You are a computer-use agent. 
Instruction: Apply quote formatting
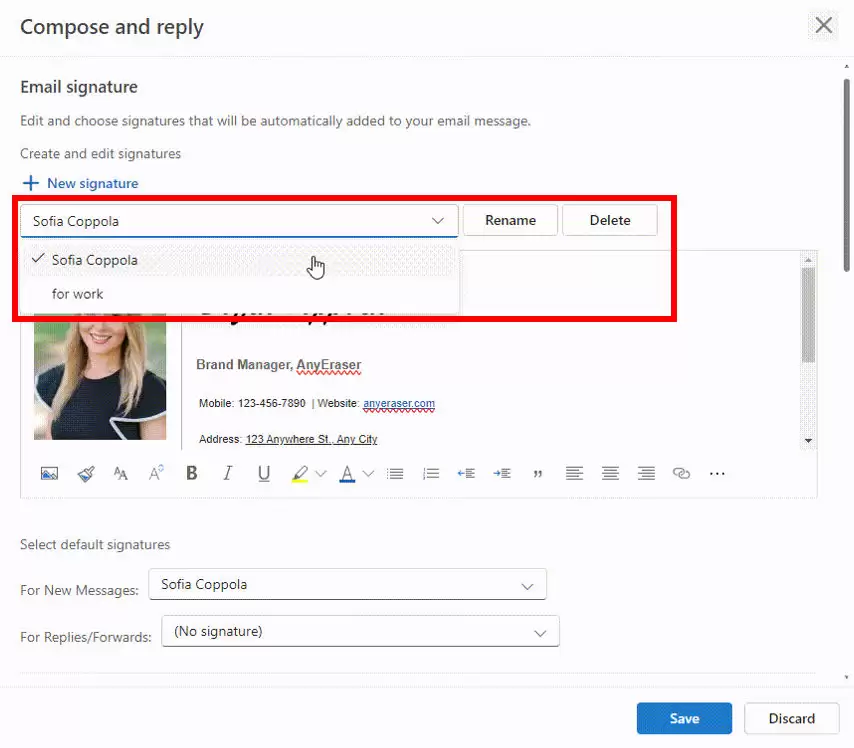tap(538, 474)
